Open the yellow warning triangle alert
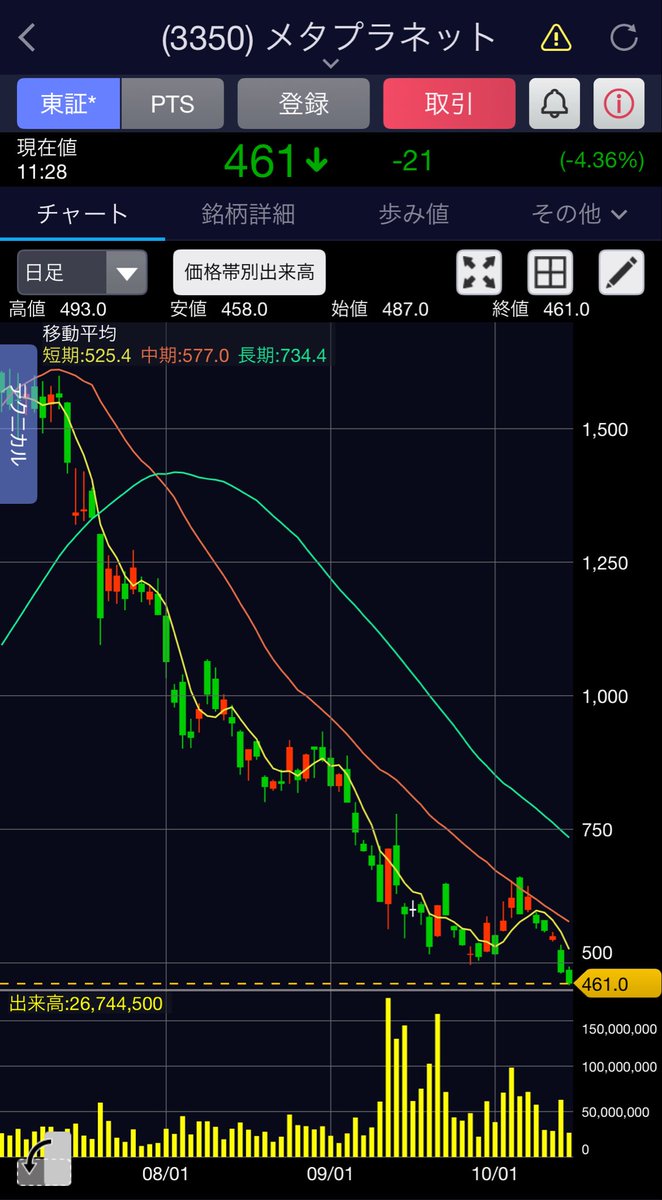Viewport: 662px width, 1200px height. 555,38
